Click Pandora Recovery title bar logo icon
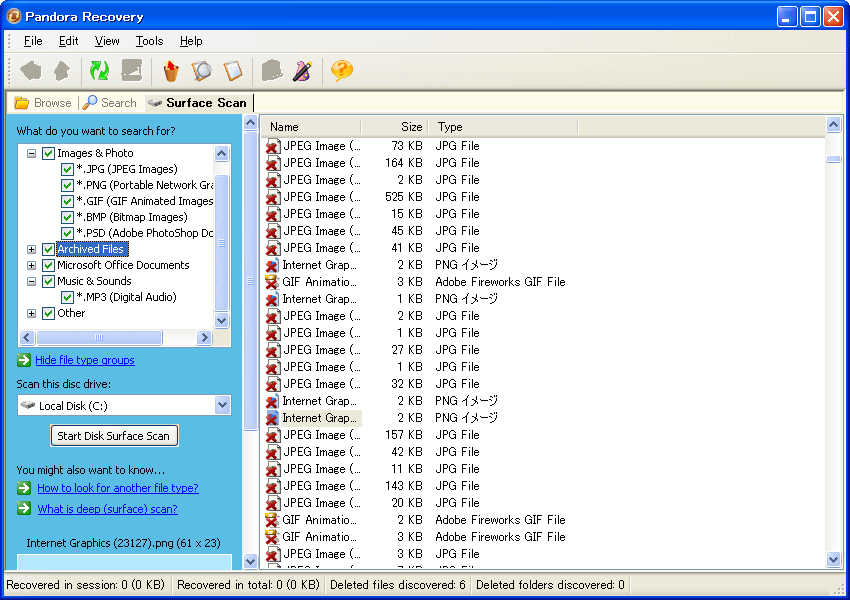Screen dimensions: 850x600 [13, 16]
